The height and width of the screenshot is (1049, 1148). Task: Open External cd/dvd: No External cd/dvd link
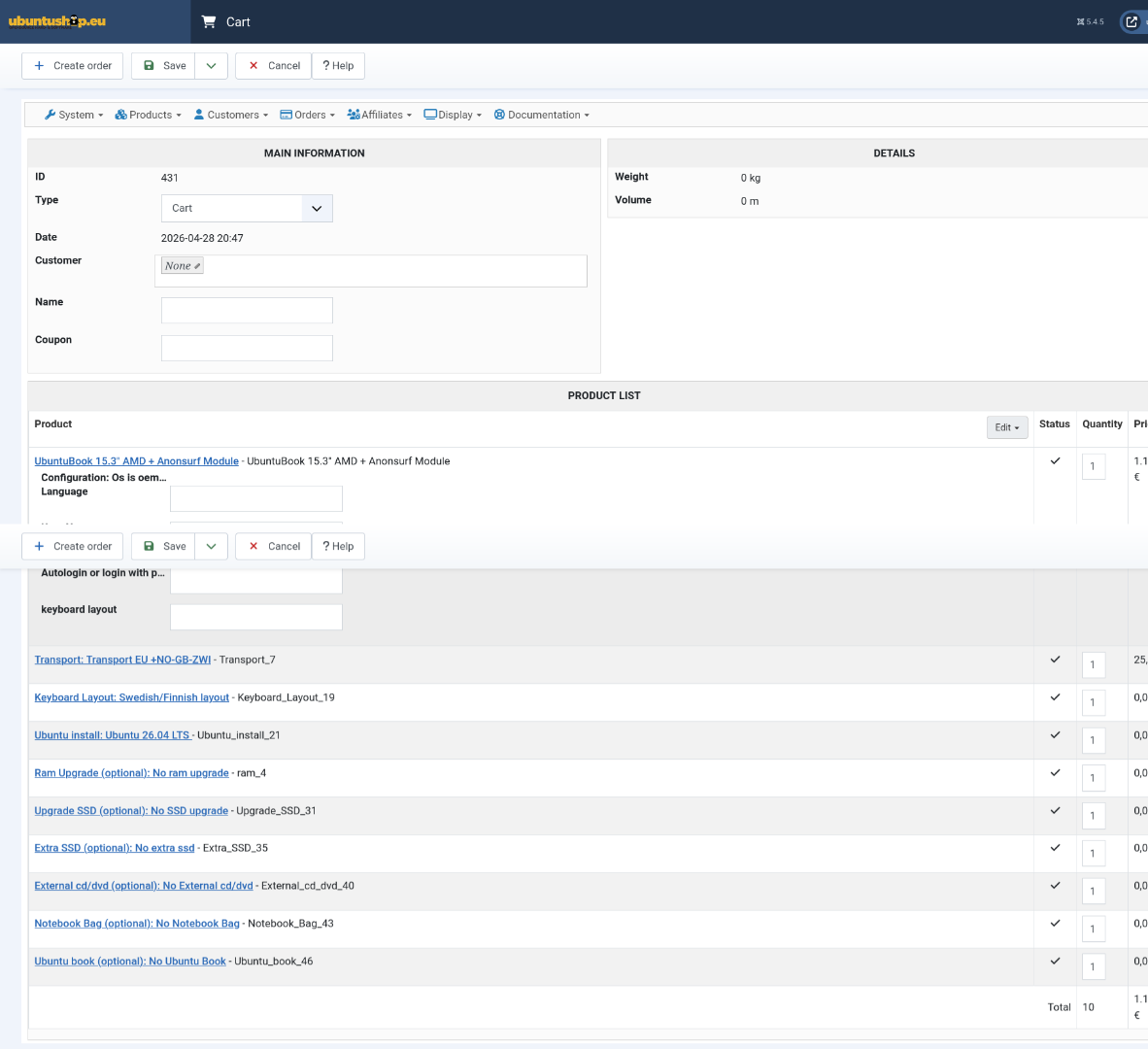144,886
